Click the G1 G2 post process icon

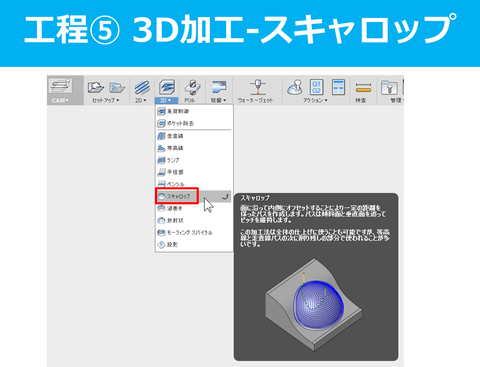tap(317, 87)
